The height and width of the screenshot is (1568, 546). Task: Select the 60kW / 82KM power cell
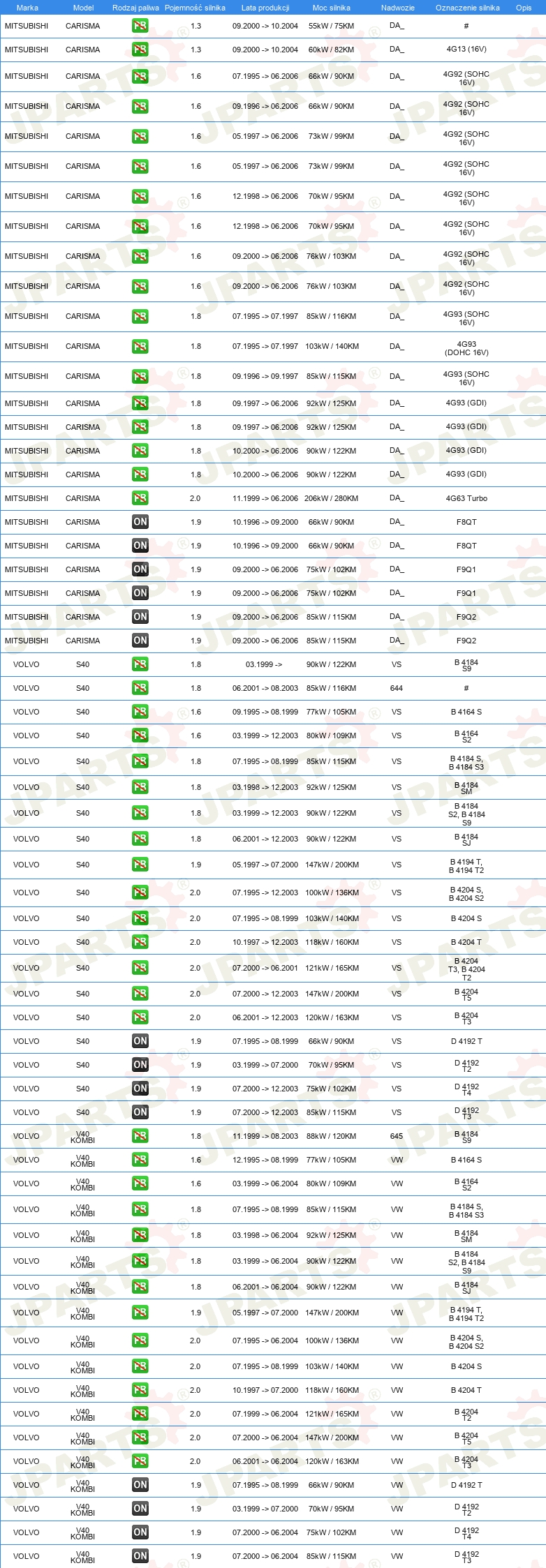pos(332,50)
